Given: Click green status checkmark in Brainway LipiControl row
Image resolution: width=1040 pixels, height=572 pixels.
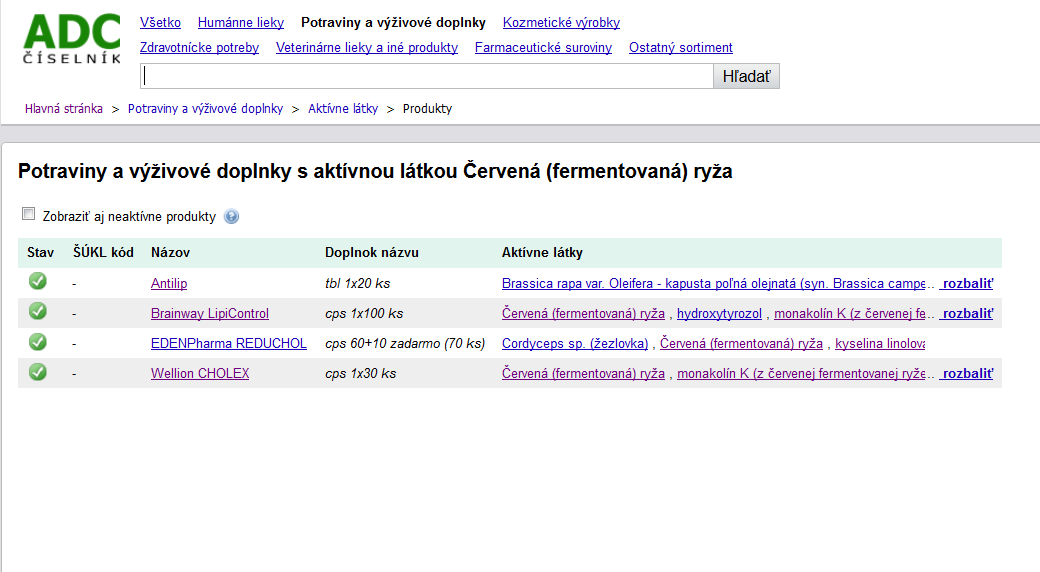Looking at the screenshot, I should (38, 311).
